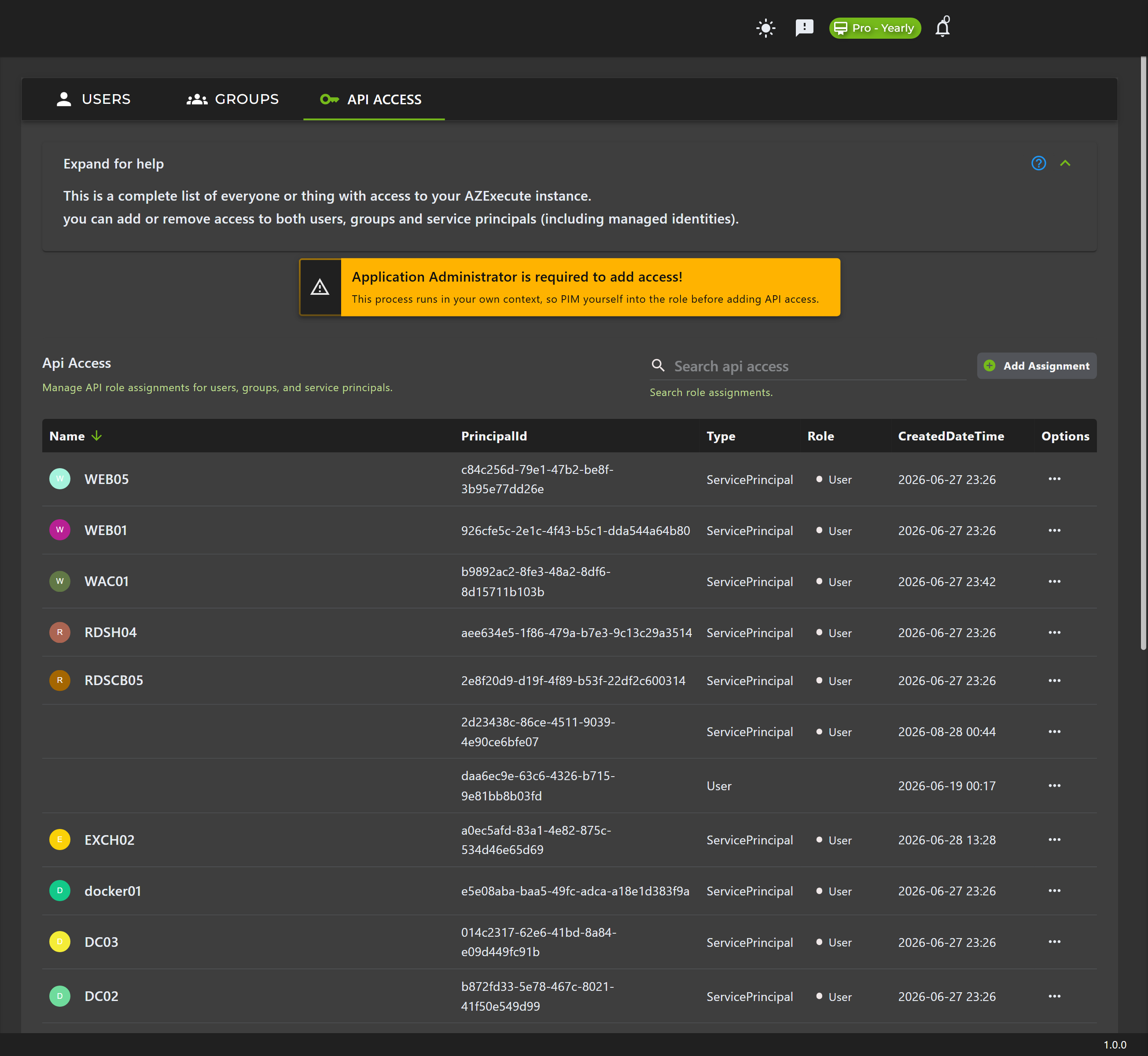Image resolution: width=1148 pixels, height=1056 pixels.
Task: Open options menu for WAC01
Action: [1054, 581]
